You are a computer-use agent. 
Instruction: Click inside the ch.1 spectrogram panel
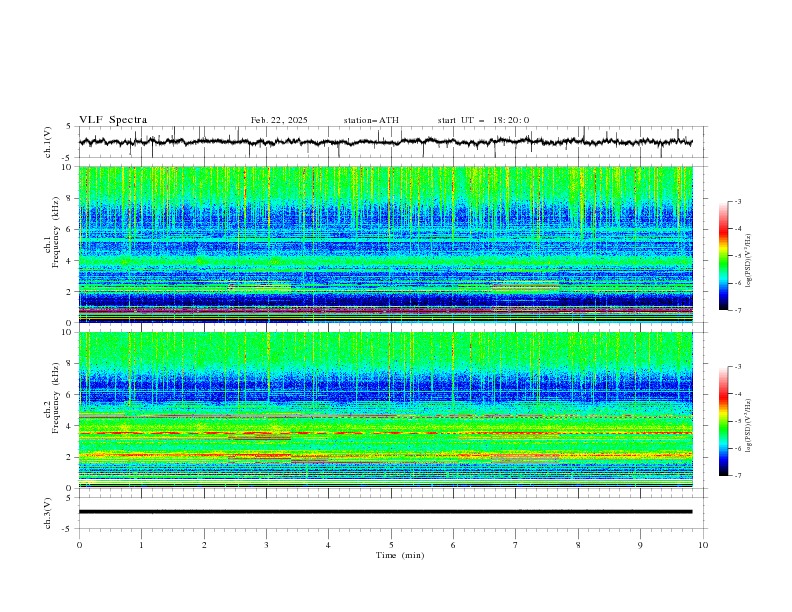coord(385,244)
